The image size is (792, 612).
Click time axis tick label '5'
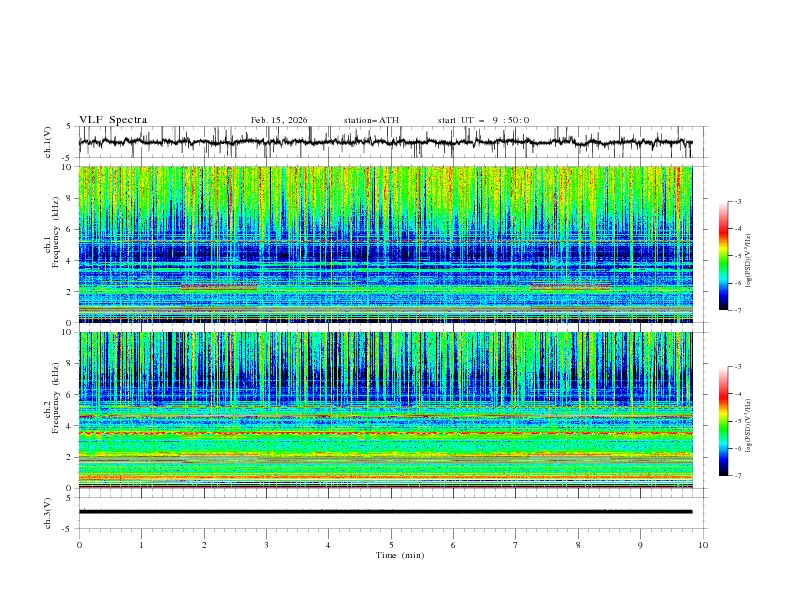[x=391, y=545]
